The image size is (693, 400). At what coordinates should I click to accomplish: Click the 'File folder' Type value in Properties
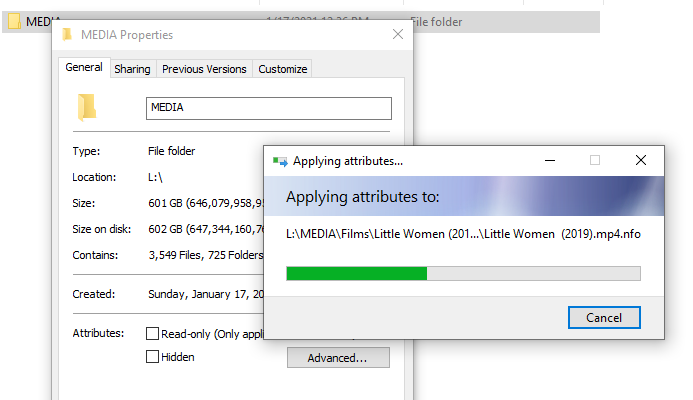171,151
